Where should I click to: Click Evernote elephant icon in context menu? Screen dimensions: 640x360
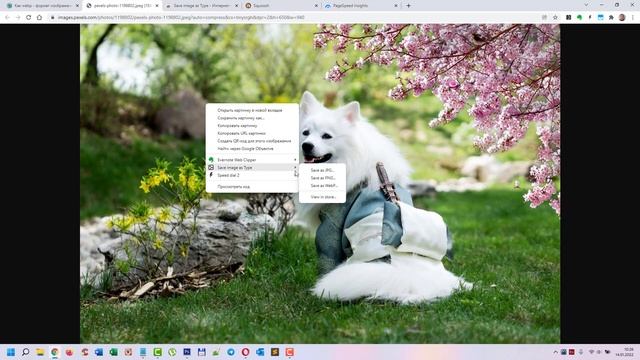(x=211, y=160)
